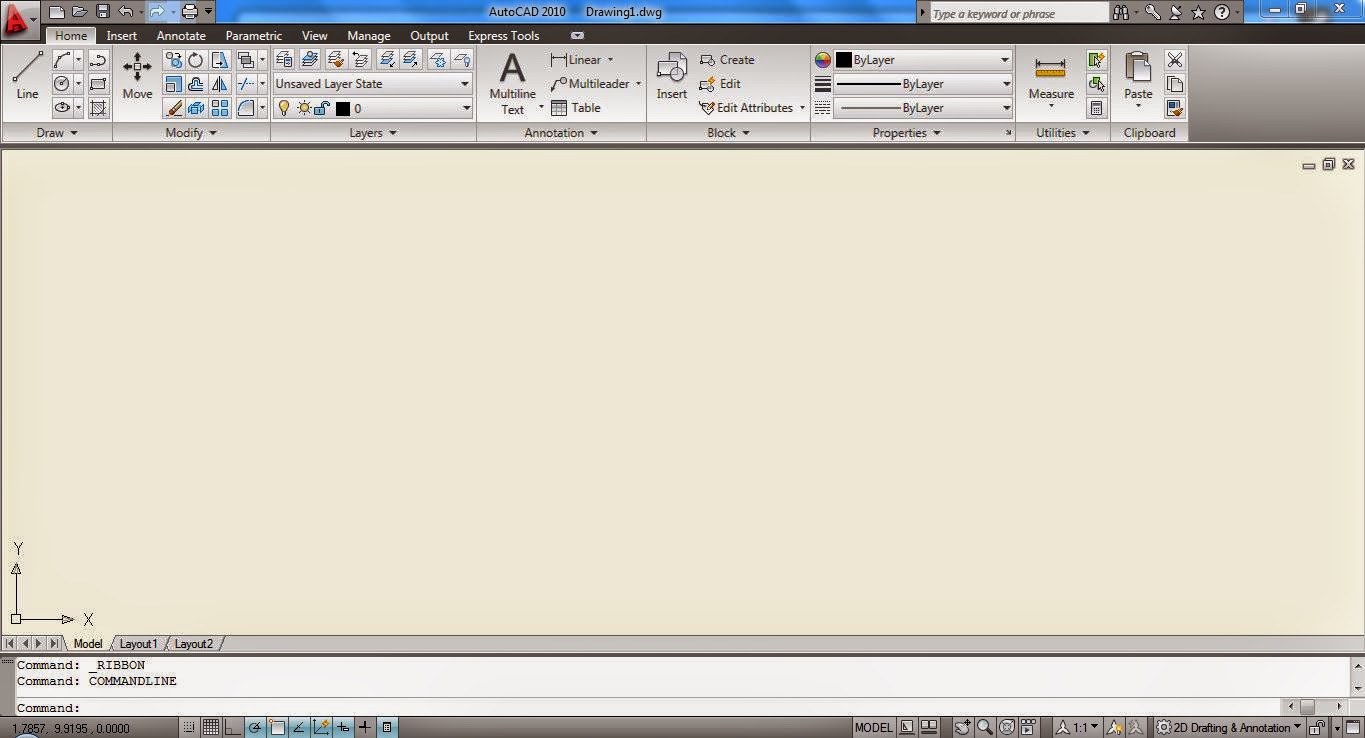Select the Move tool
The width and height of the screenshot is (1365, 738).
(x=137, y=76)
